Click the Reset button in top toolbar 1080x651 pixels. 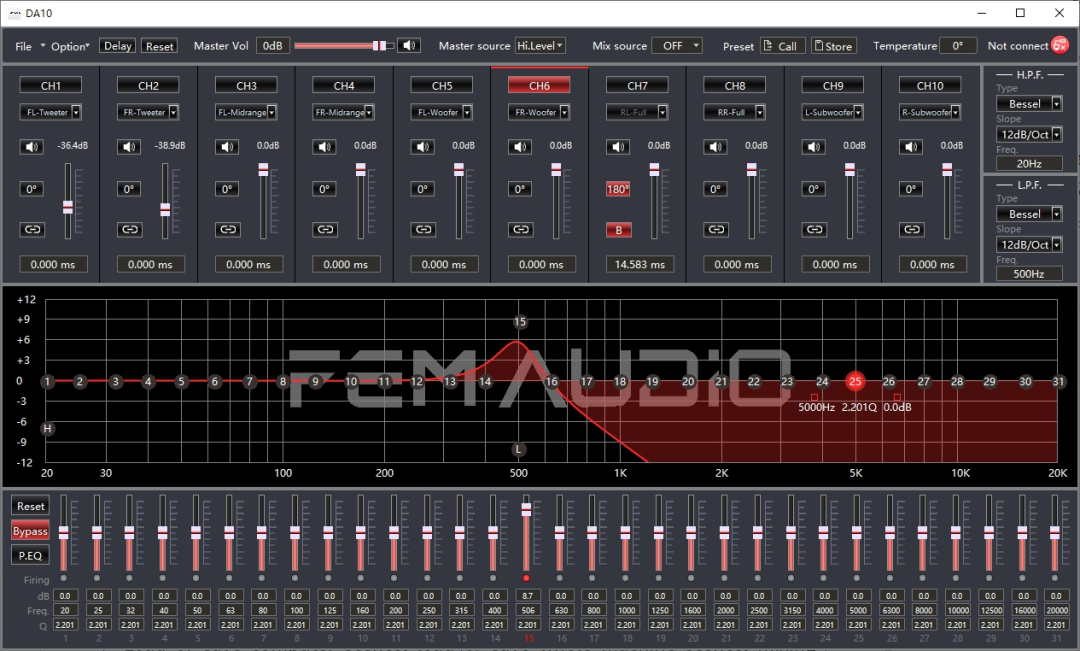pyautogui.click(x=159, y=46)
